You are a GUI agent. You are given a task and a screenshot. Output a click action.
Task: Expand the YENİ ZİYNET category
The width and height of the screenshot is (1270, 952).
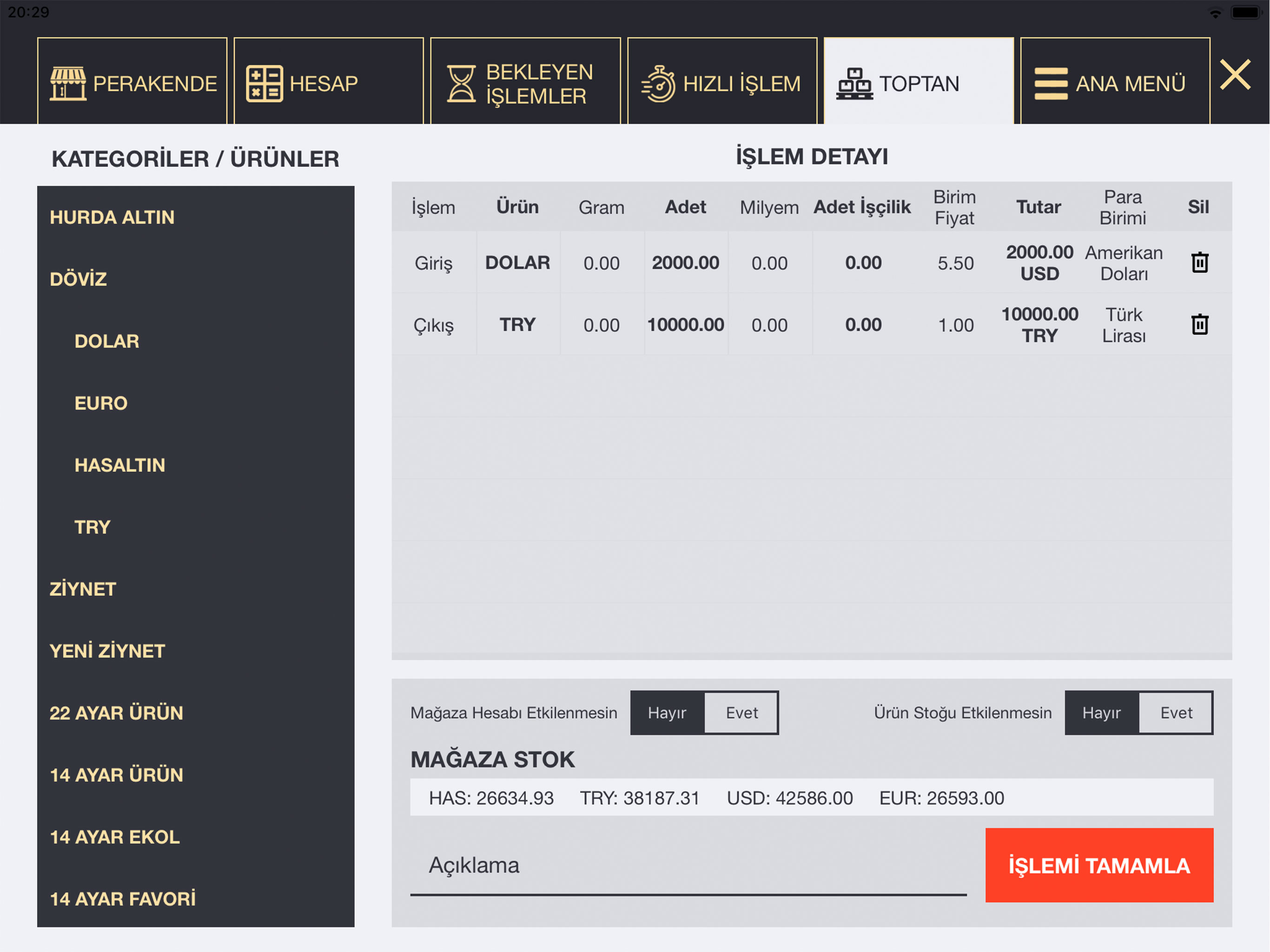coord(196,651)
